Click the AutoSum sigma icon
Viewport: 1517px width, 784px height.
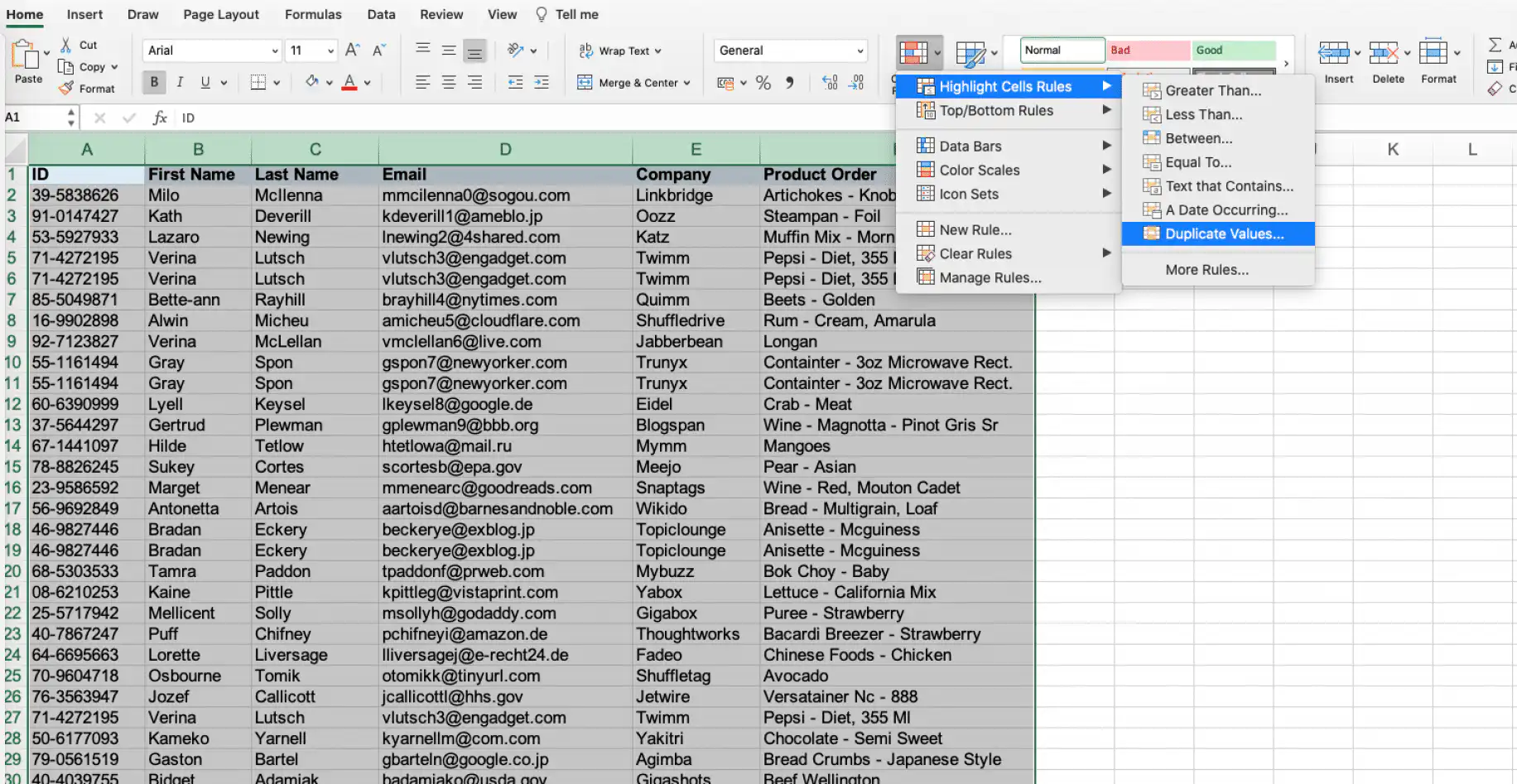point(1495,45)
